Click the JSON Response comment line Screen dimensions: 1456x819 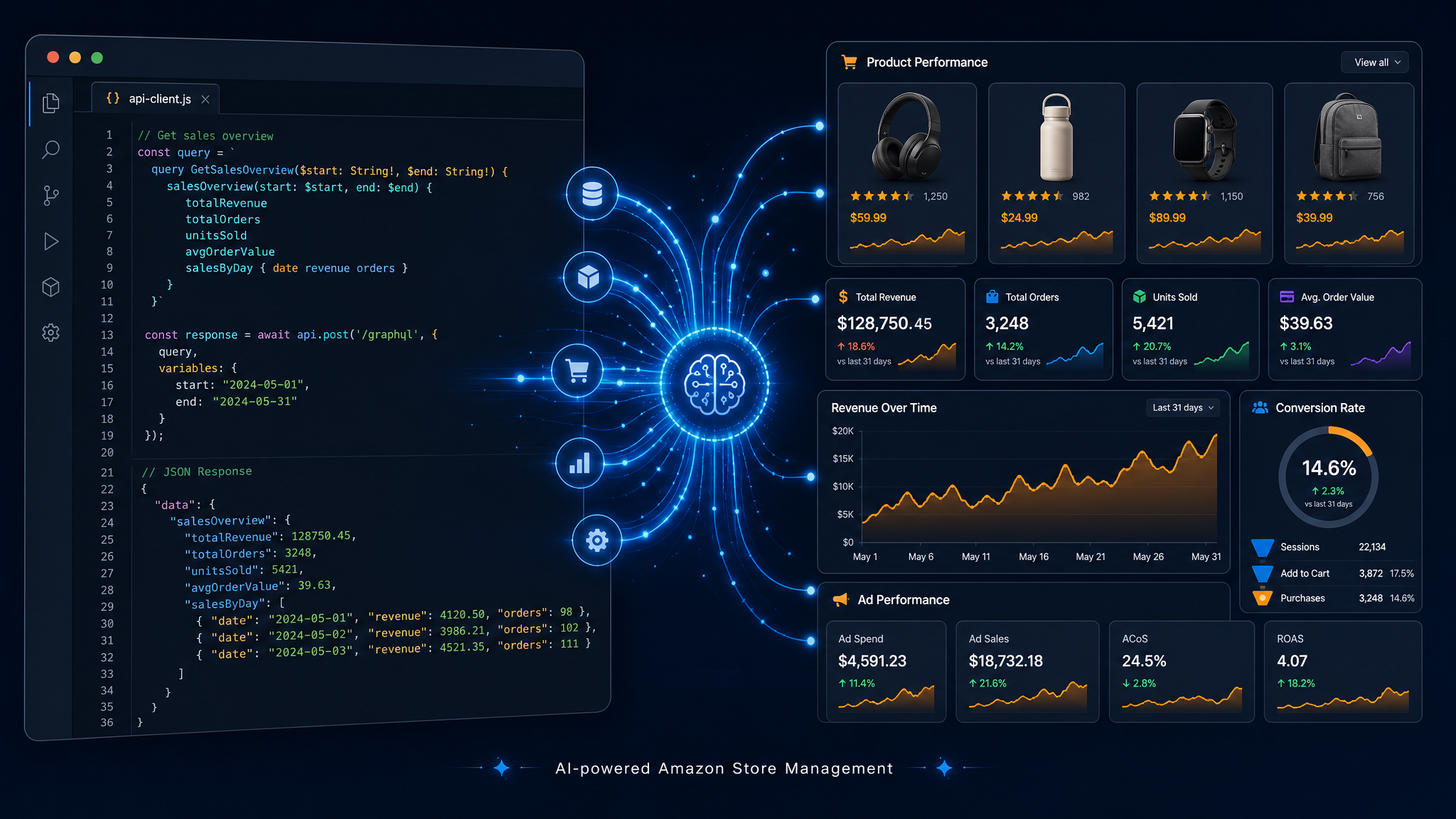(197, 471)
